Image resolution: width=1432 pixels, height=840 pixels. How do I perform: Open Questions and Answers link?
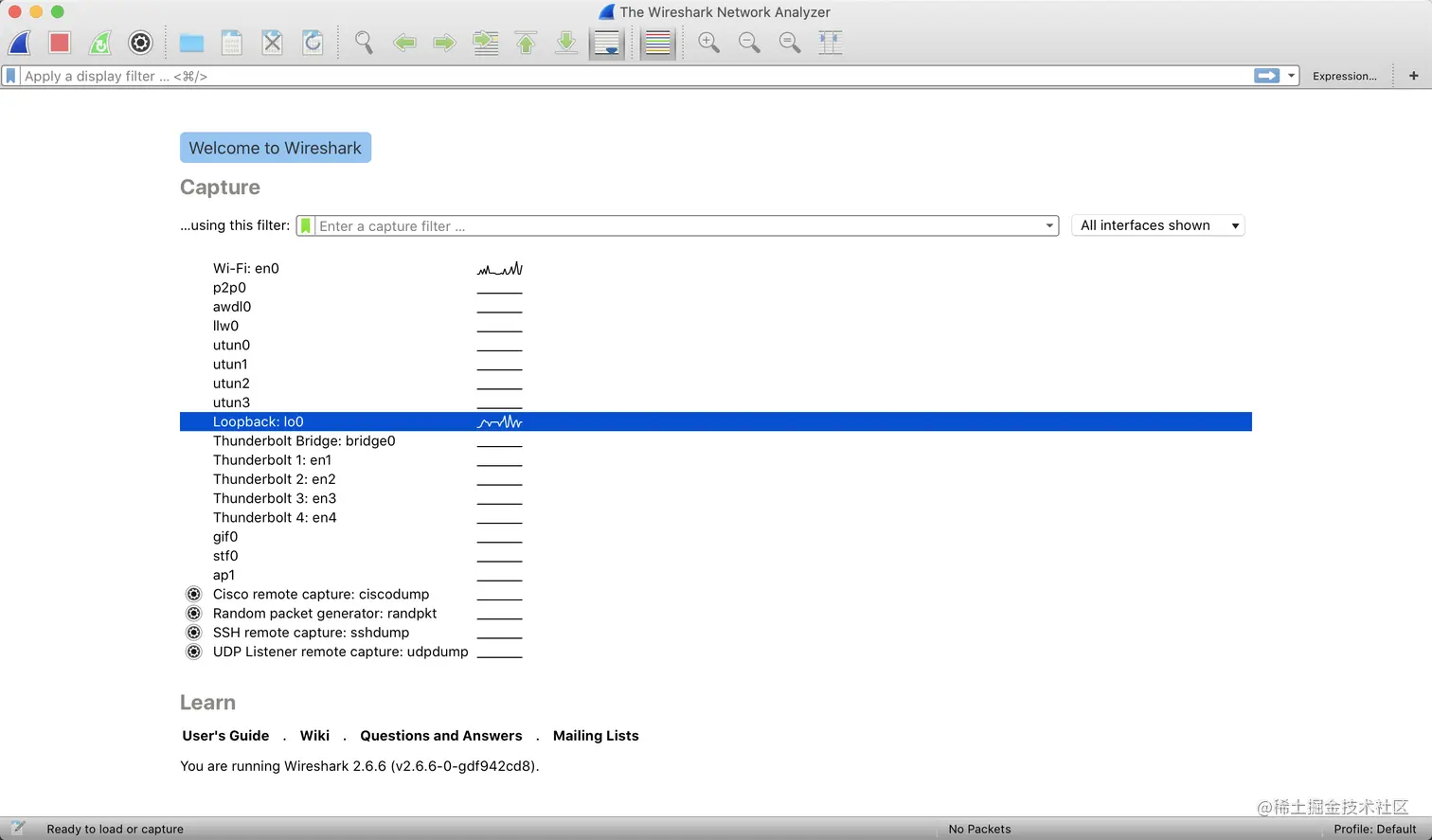pyautogui.click(x=441, y=736)
